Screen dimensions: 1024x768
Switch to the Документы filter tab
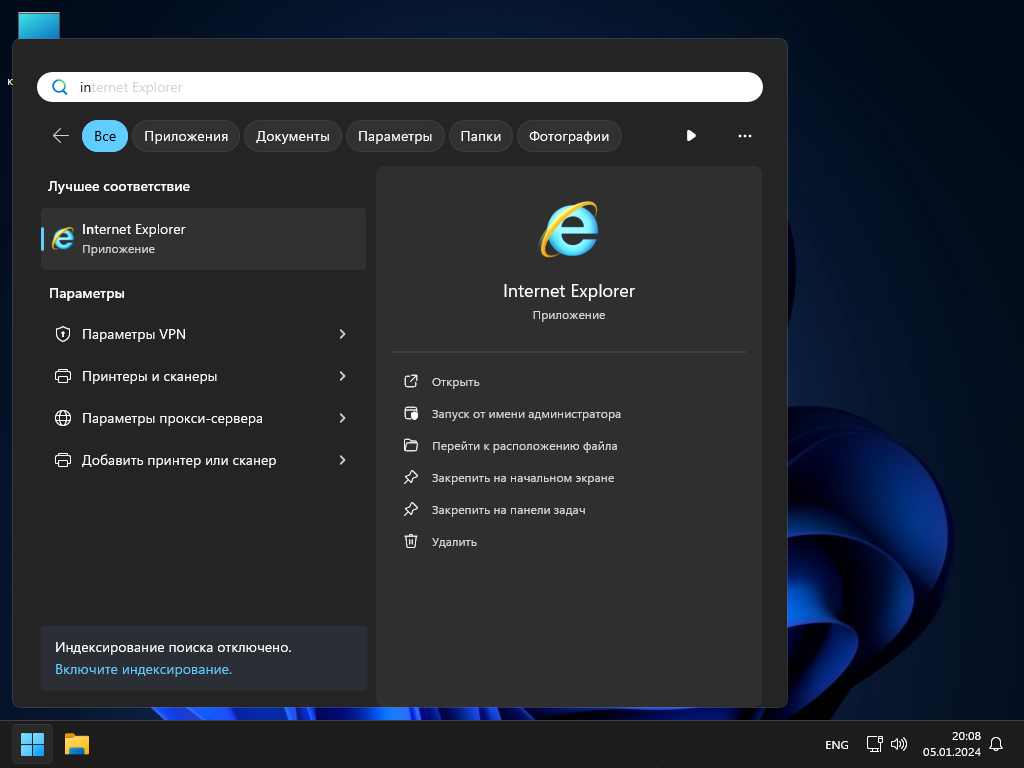(292, 136)
